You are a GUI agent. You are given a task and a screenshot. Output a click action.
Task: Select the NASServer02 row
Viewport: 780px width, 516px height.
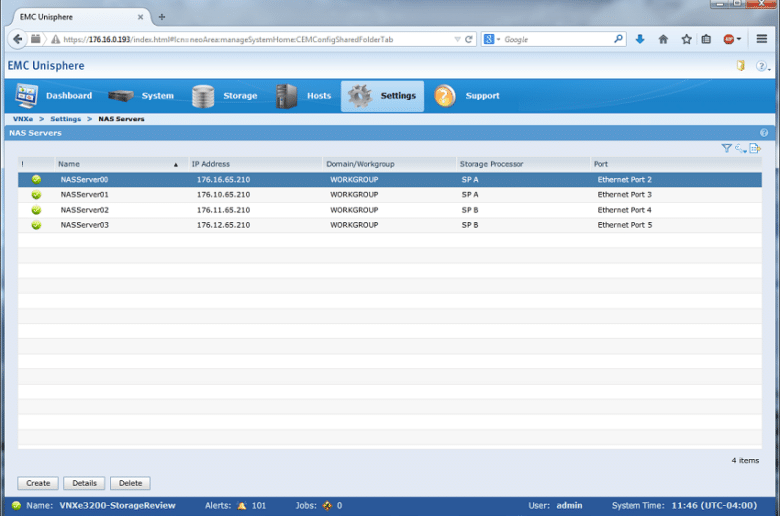point(390,210)
